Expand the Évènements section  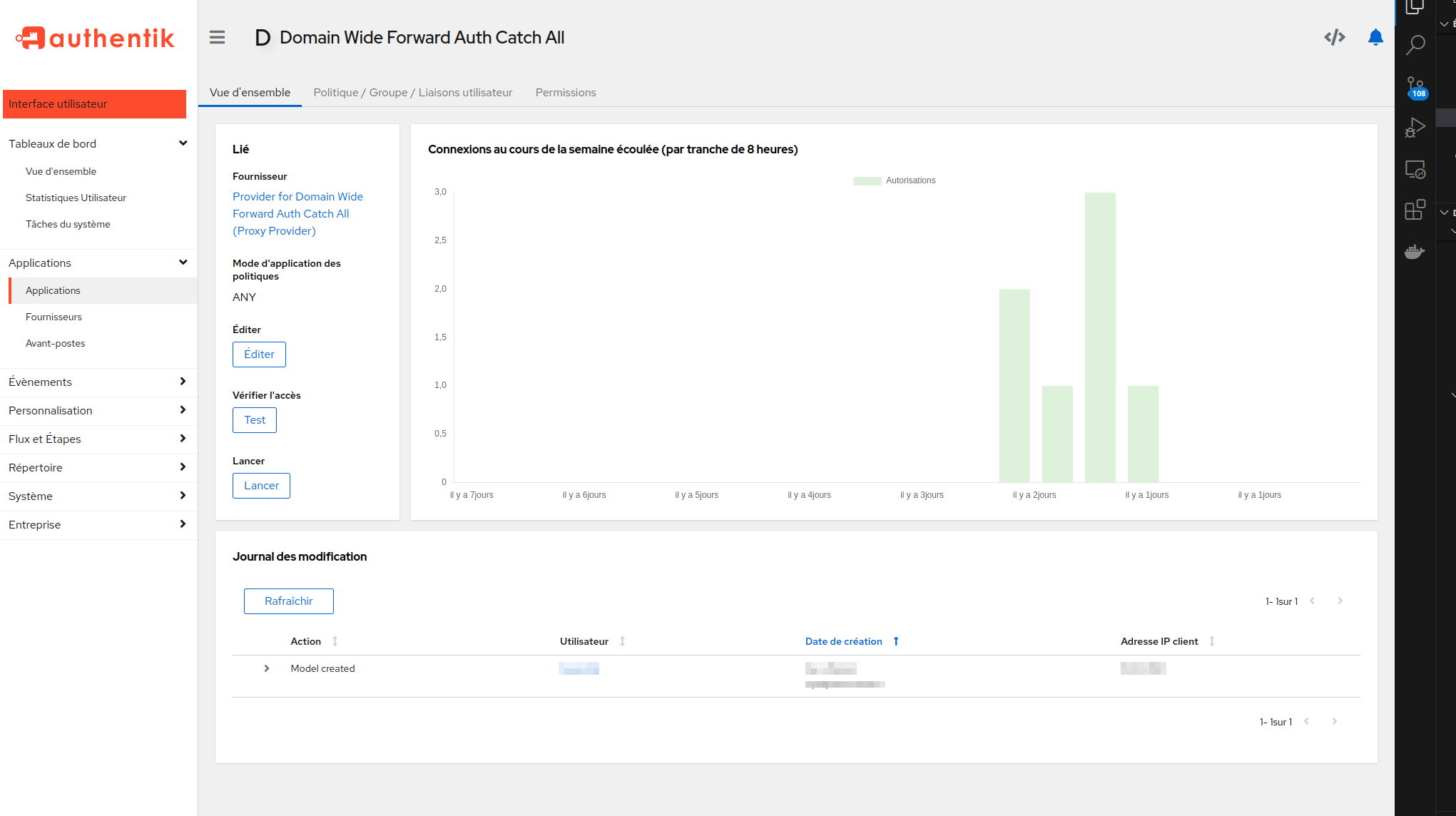(98, 382)
